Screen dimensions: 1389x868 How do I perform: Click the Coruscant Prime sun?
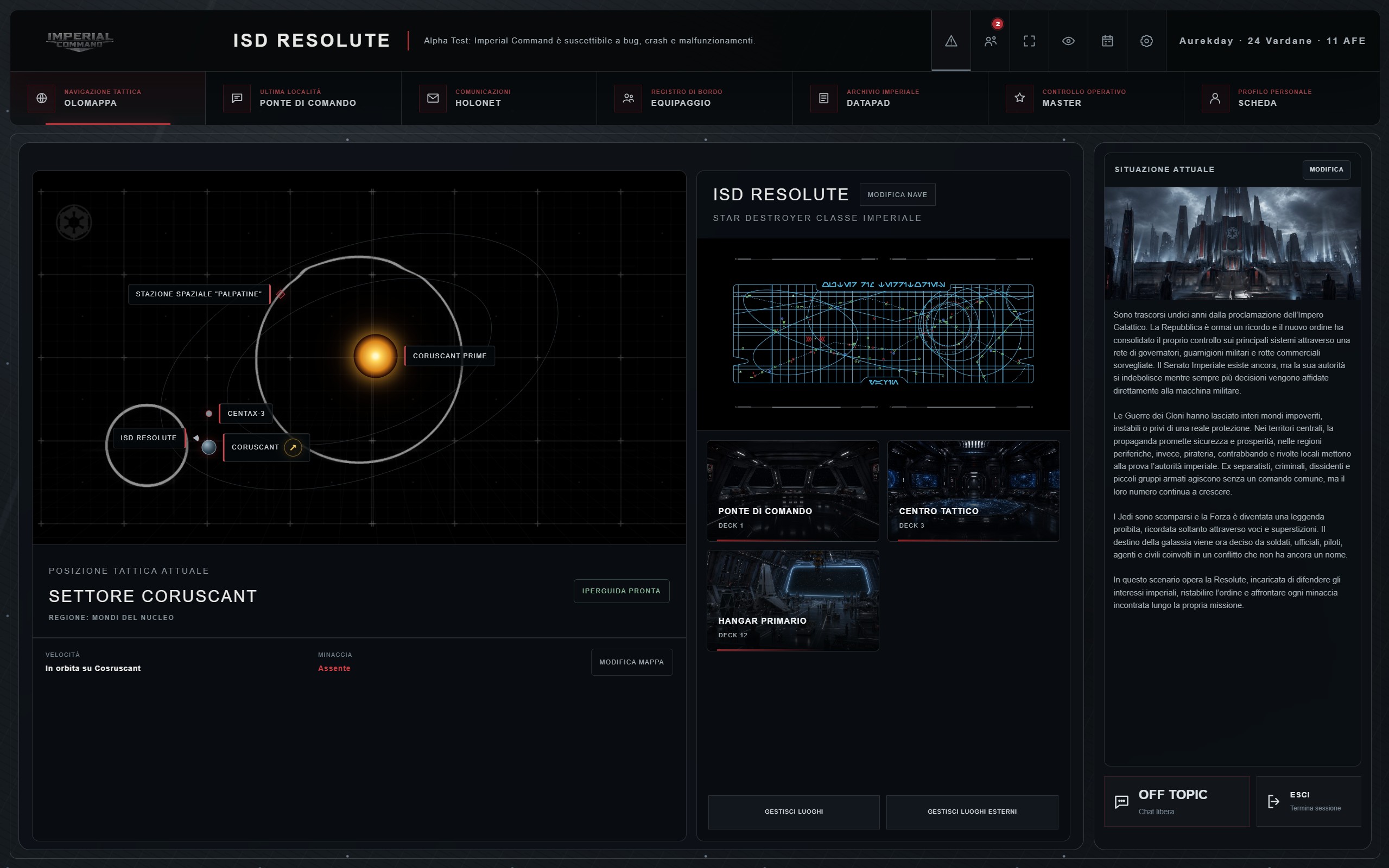coord(376,356)
